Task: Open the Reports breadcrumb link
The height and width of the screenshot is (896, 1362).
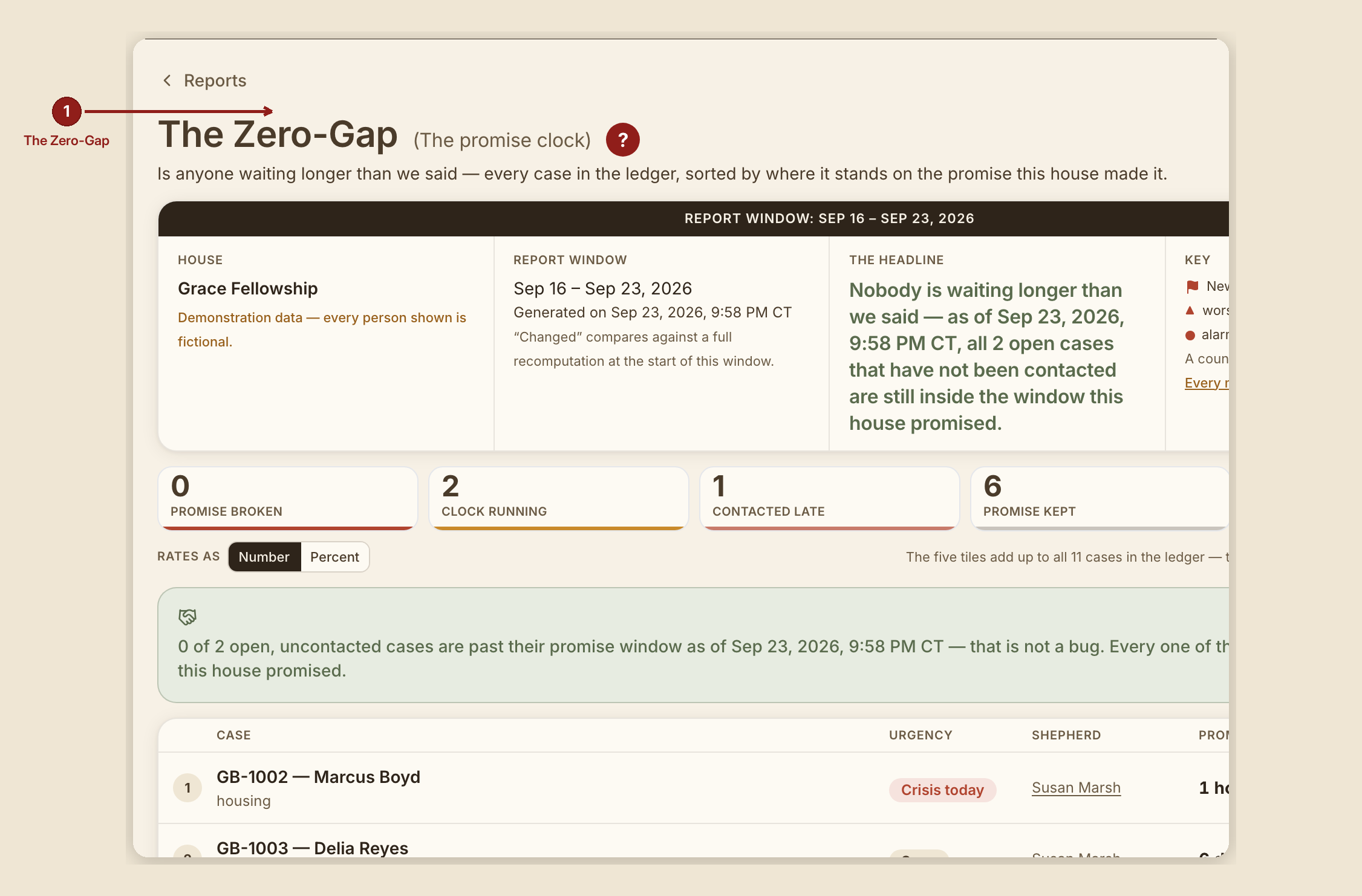Action: (x=215, y=80)
